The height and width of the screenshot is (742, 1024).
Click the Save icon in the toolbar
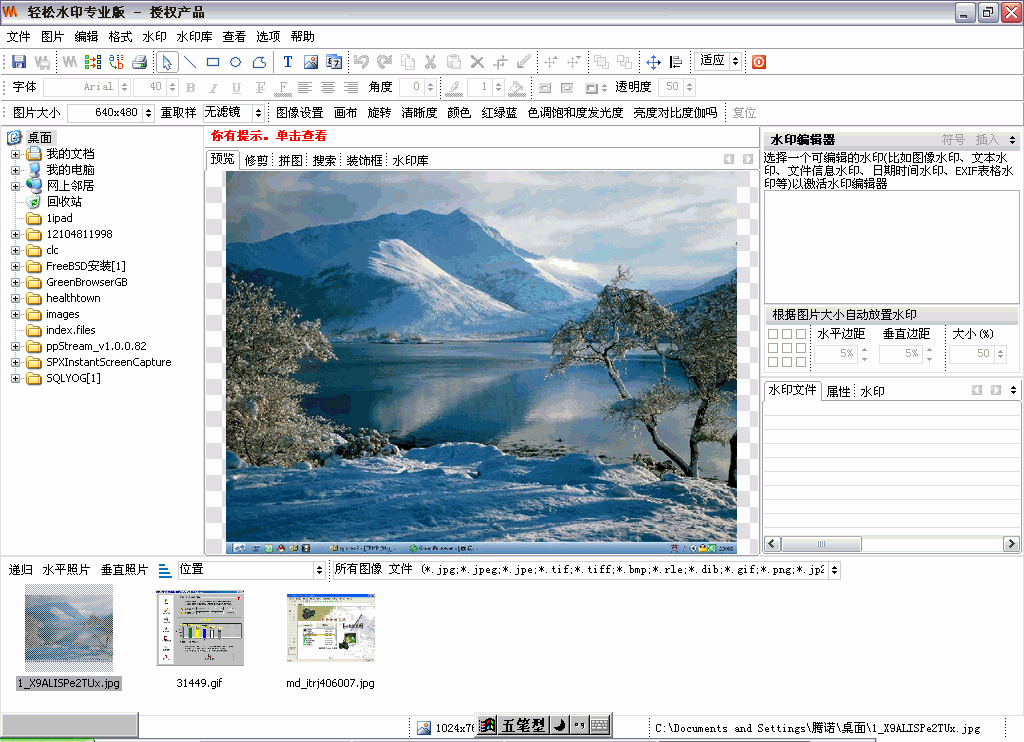19,62
